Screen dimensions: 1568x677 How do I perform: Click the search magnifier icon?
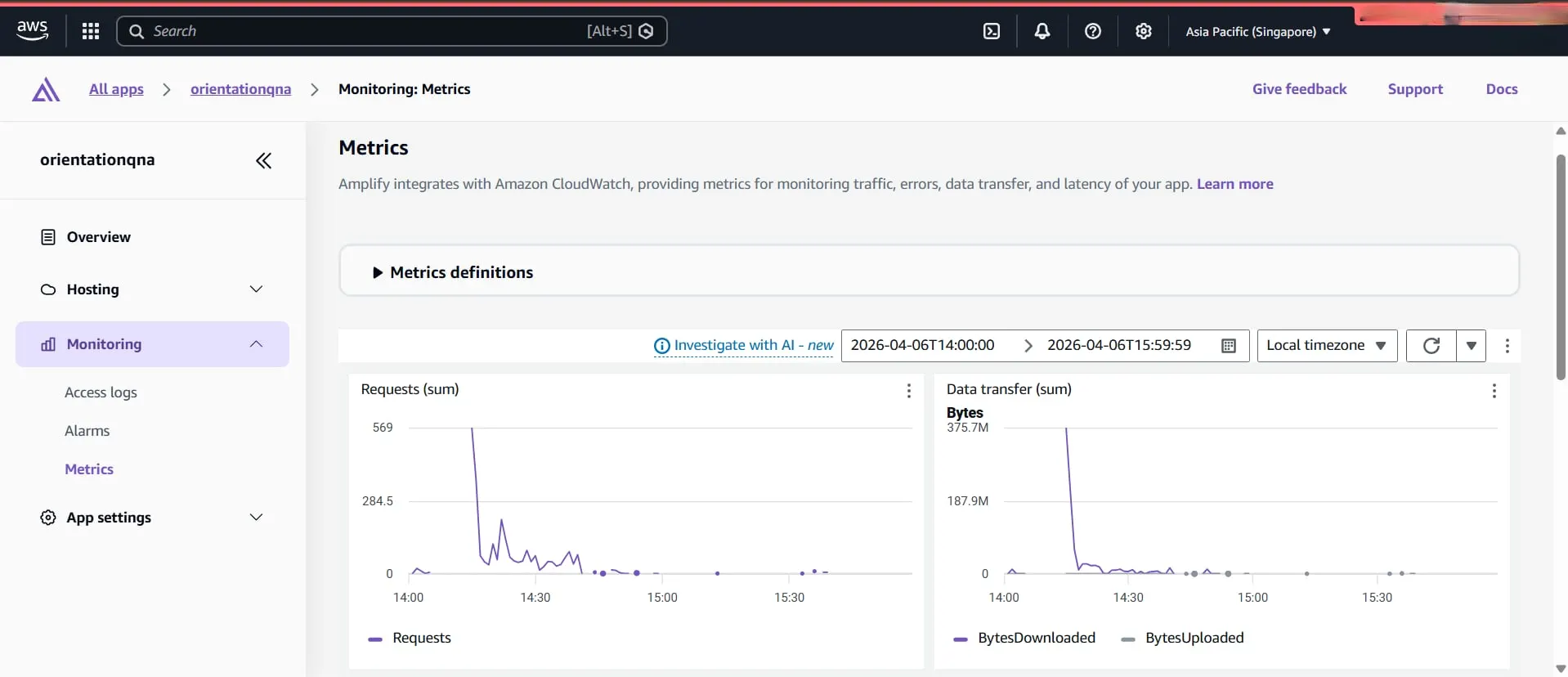(137, 31)
